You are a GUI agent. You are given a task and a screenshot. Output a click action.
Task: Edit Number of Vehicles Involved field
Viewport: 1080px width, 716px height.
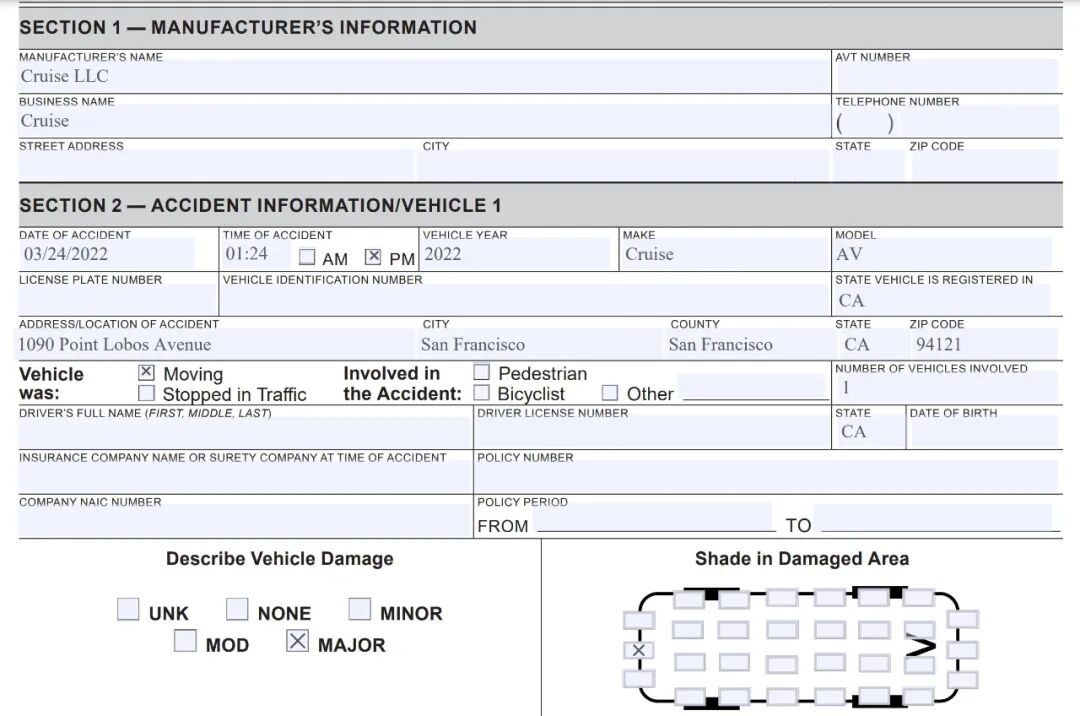coord(946,388)
